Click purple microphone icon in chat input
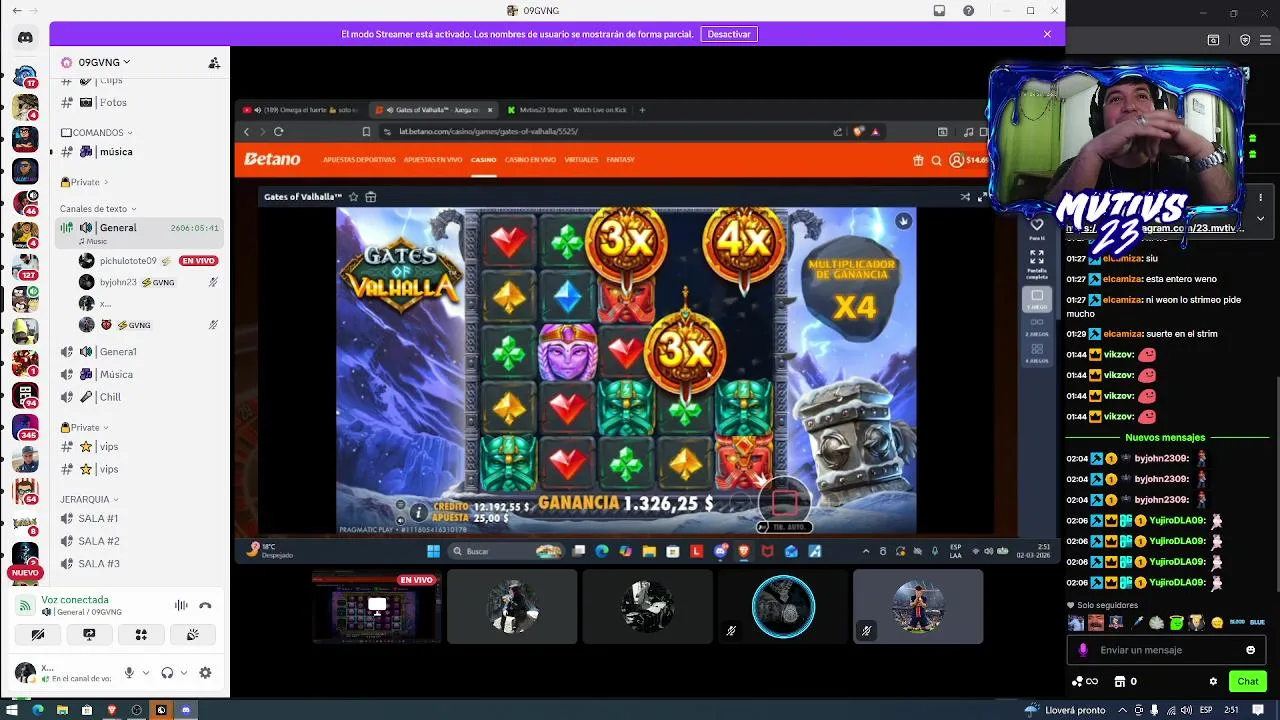The width and height of the screenshot is (1280, 720). click(1083, 650)
